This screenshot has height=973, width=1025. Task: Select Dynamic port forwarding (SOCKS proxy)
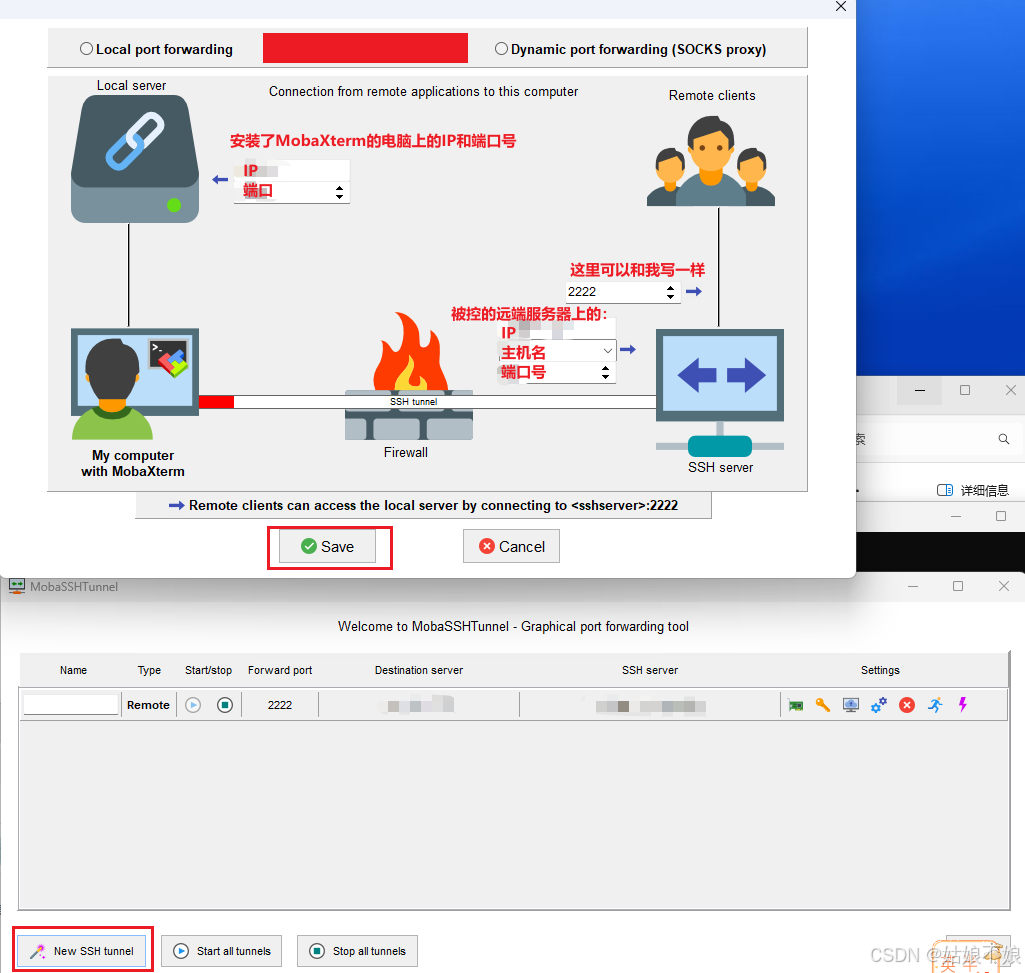pyautogui.click(x=501, y=49)
